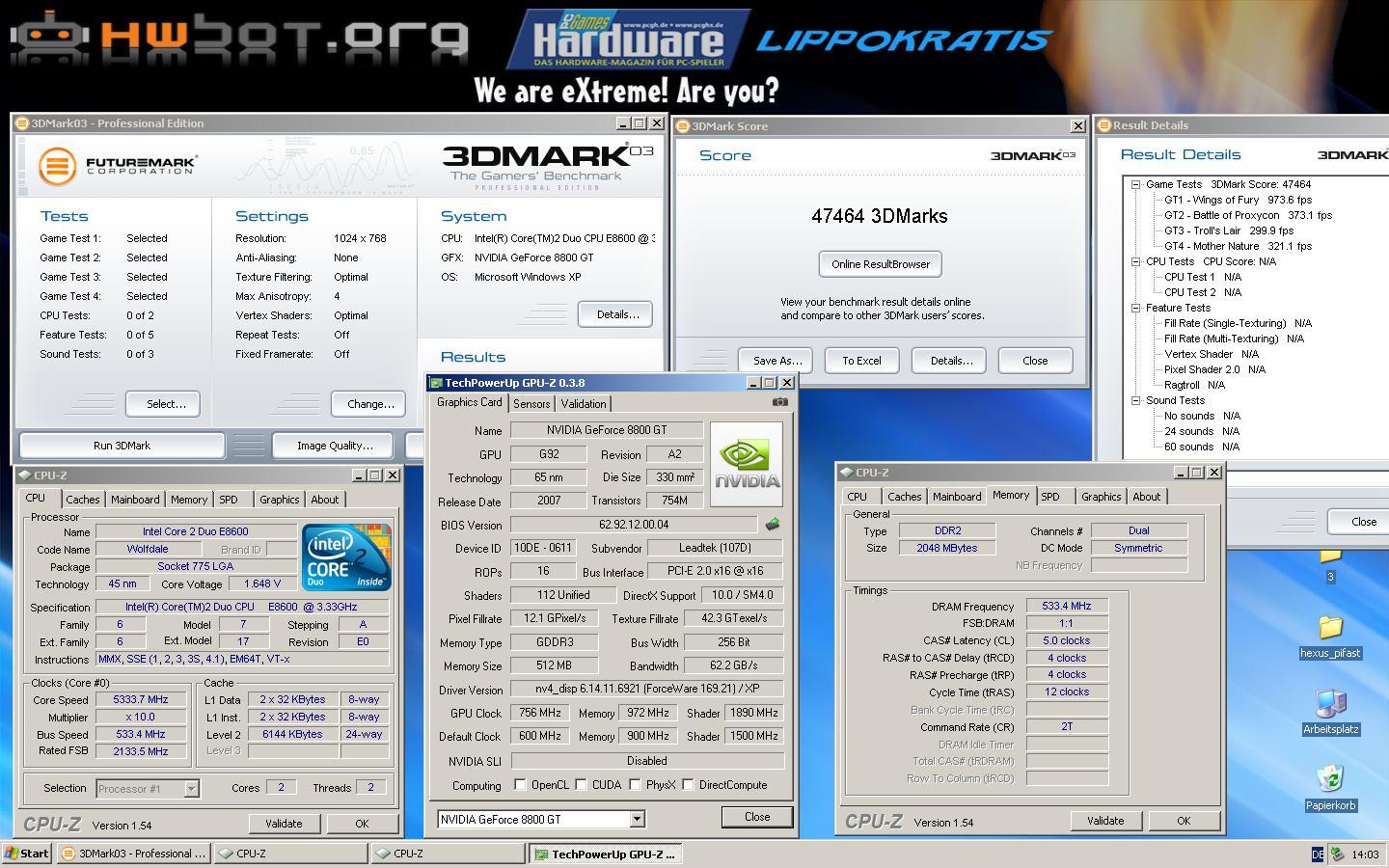Collapse the Sound Tests tree node

1136,400
